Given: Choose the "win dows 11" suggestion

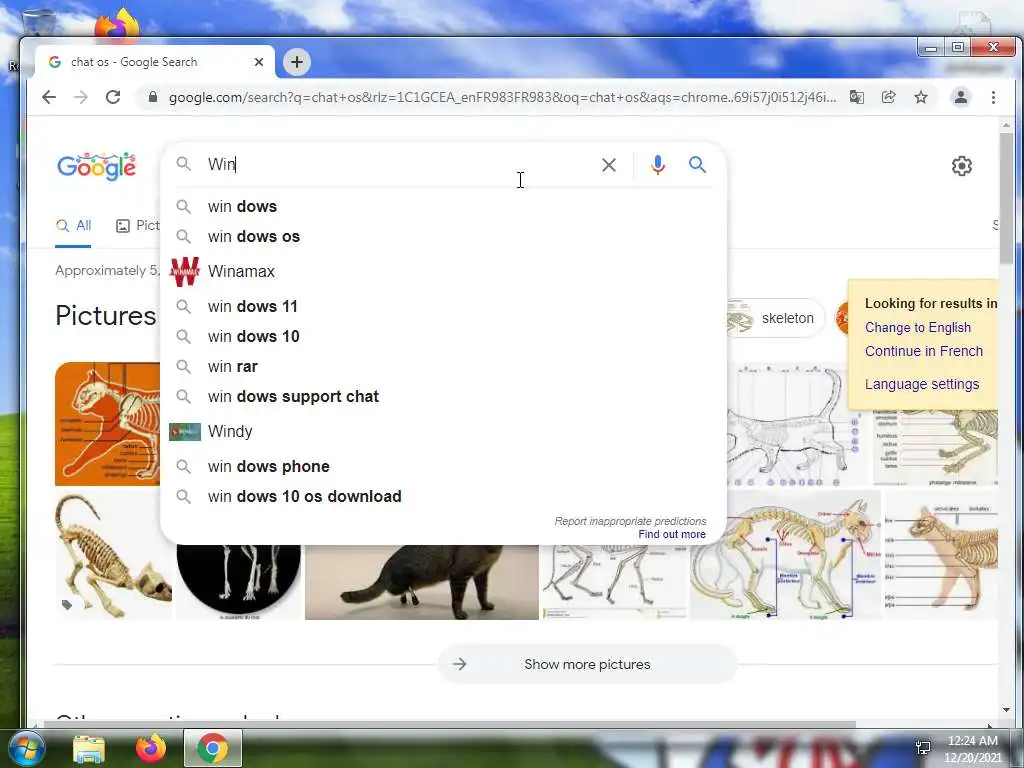Looking at the screenshot, I should click(x=443, y=306).
